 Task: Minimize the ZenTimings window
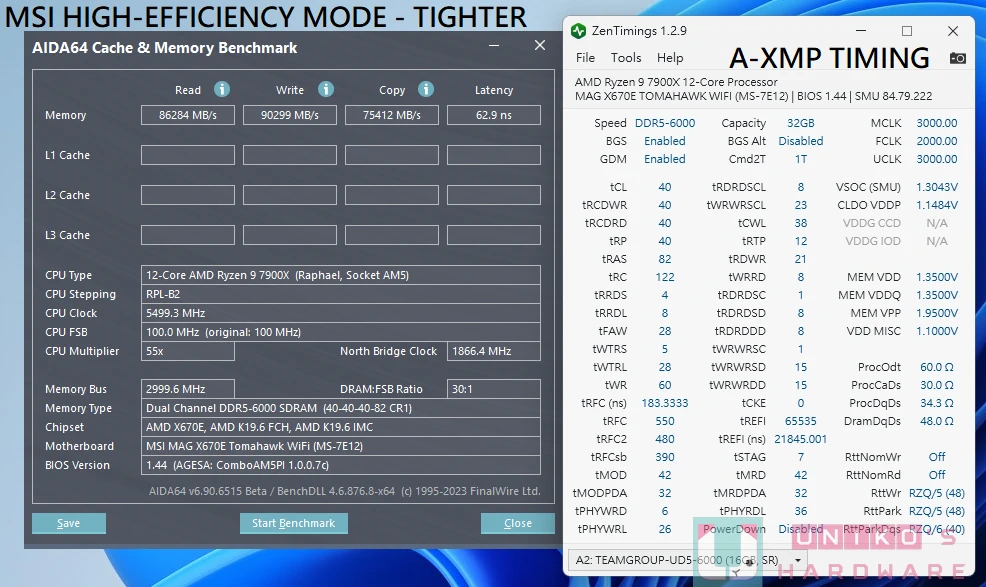[861, 31]
